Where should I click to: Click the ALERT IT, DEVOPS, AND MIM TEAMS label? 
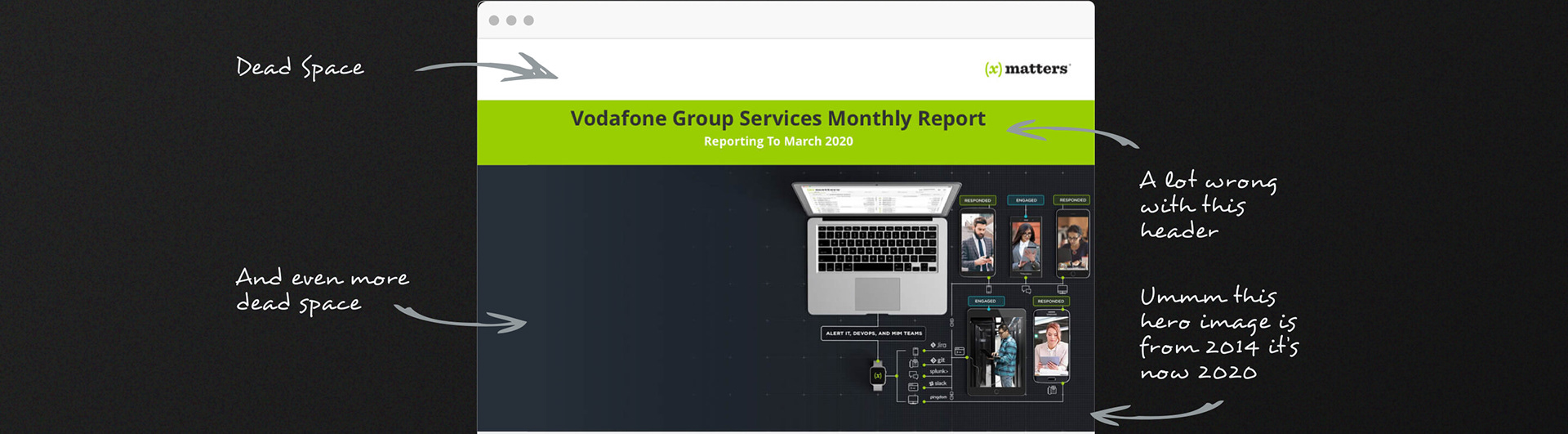(874, 333)
